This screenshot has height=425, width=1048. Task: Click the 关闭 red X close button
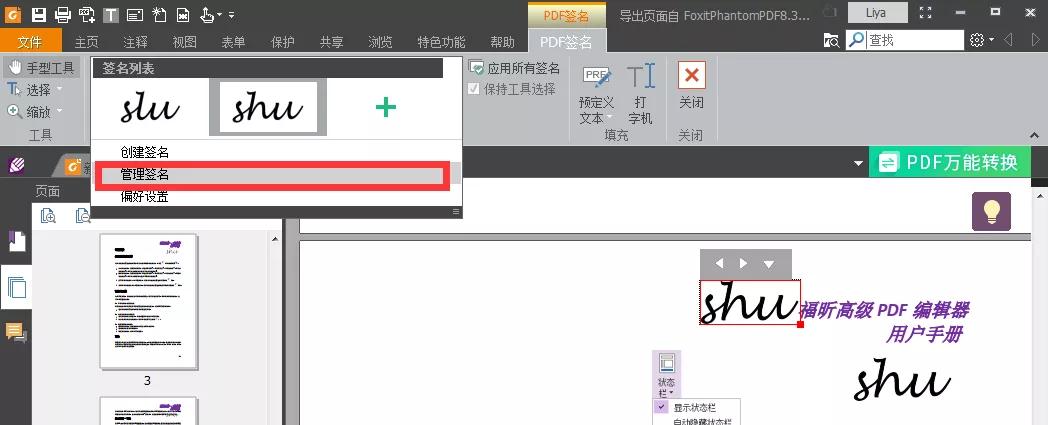[x=691, y=86]
